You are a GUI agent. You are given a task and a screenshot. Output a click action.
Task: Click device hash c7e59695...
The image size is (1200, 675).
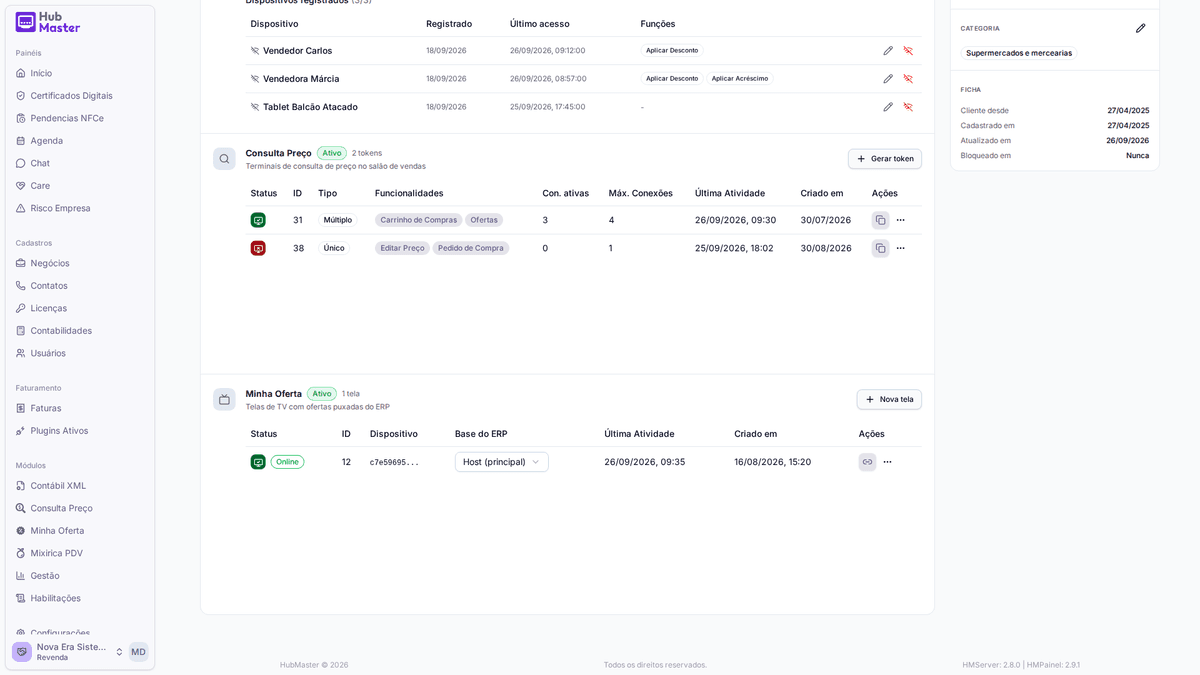pos(394,462)
